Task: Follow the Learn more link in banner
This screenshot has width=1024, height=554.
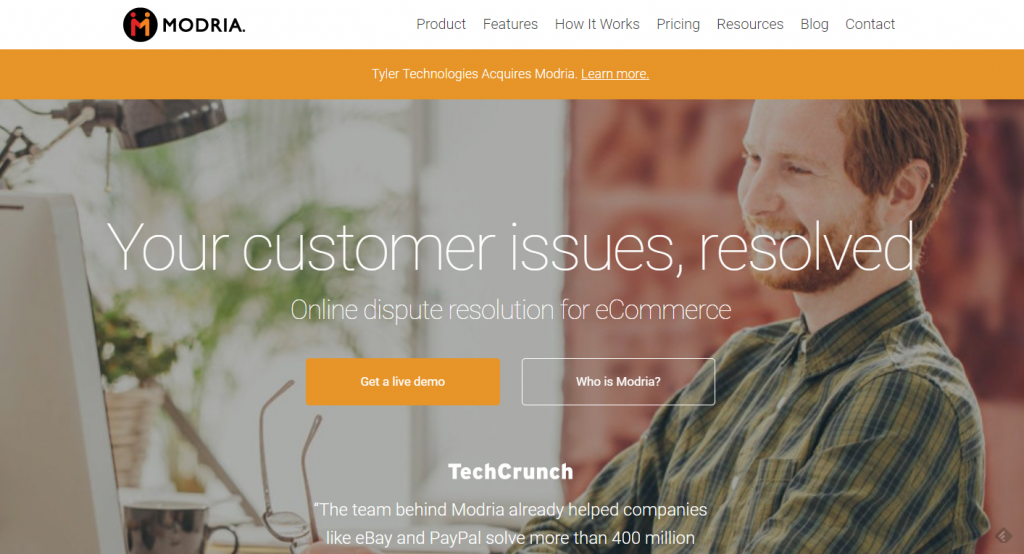Action: pyautogui.click(x=615, y=74)
